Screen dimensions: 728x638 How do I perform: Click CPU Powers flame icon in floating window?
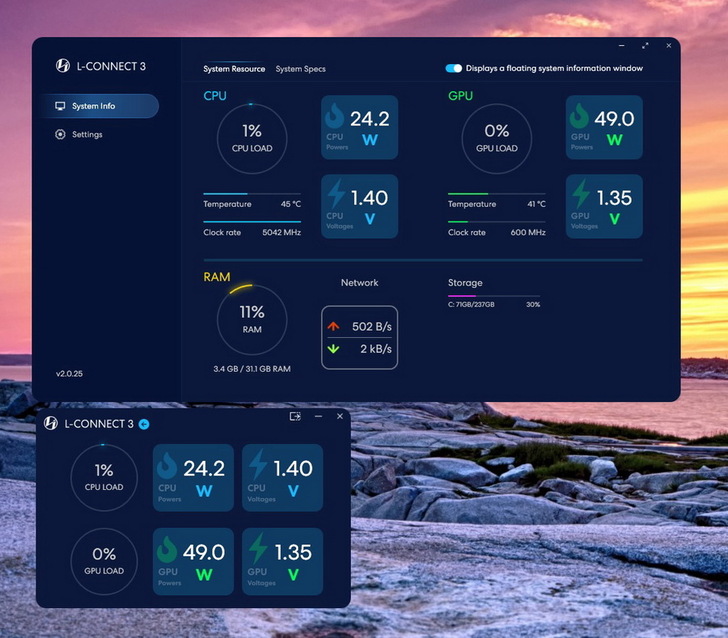[167, 465]
